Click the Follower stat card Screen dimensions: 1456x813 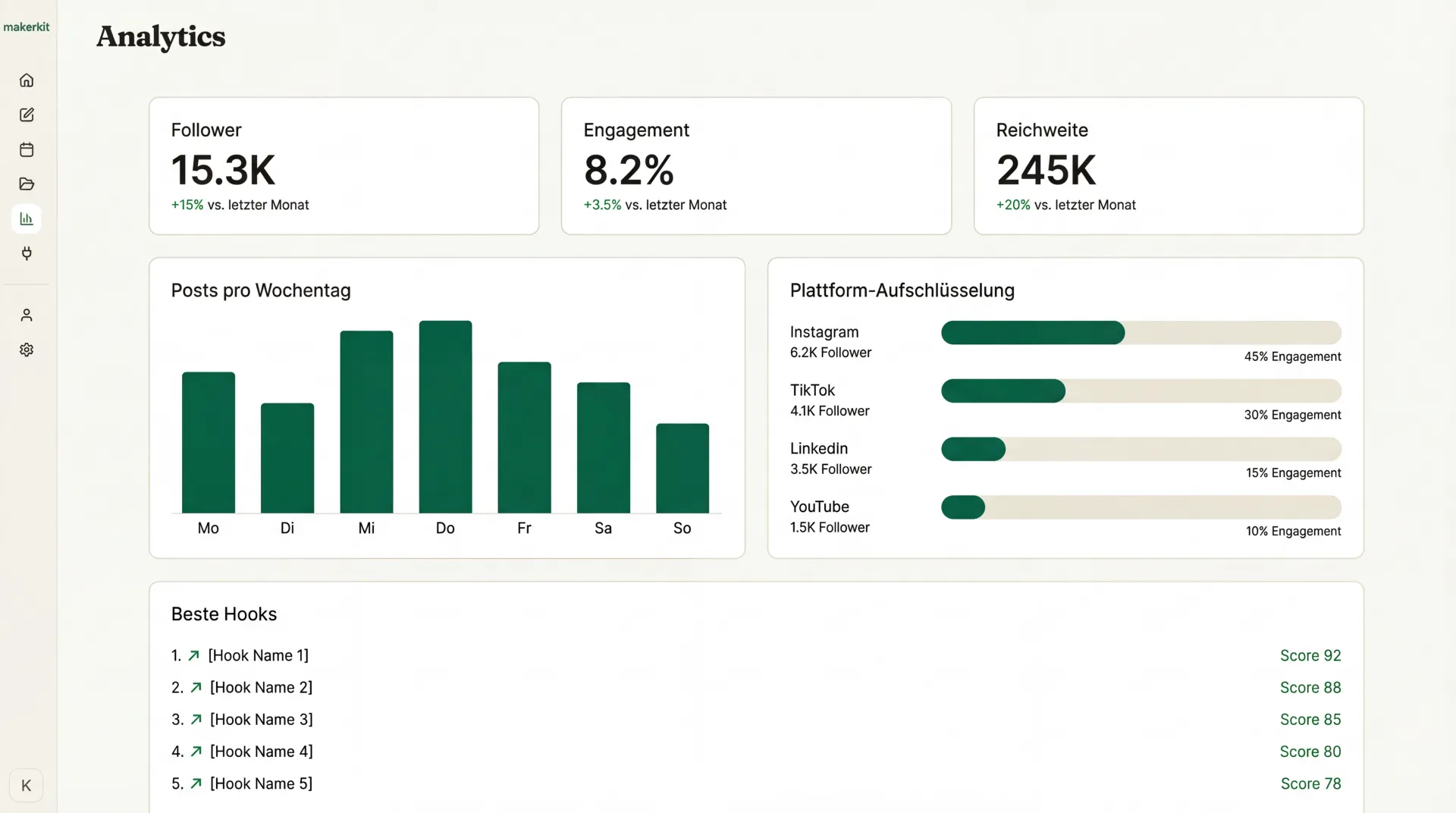(344, 166)
